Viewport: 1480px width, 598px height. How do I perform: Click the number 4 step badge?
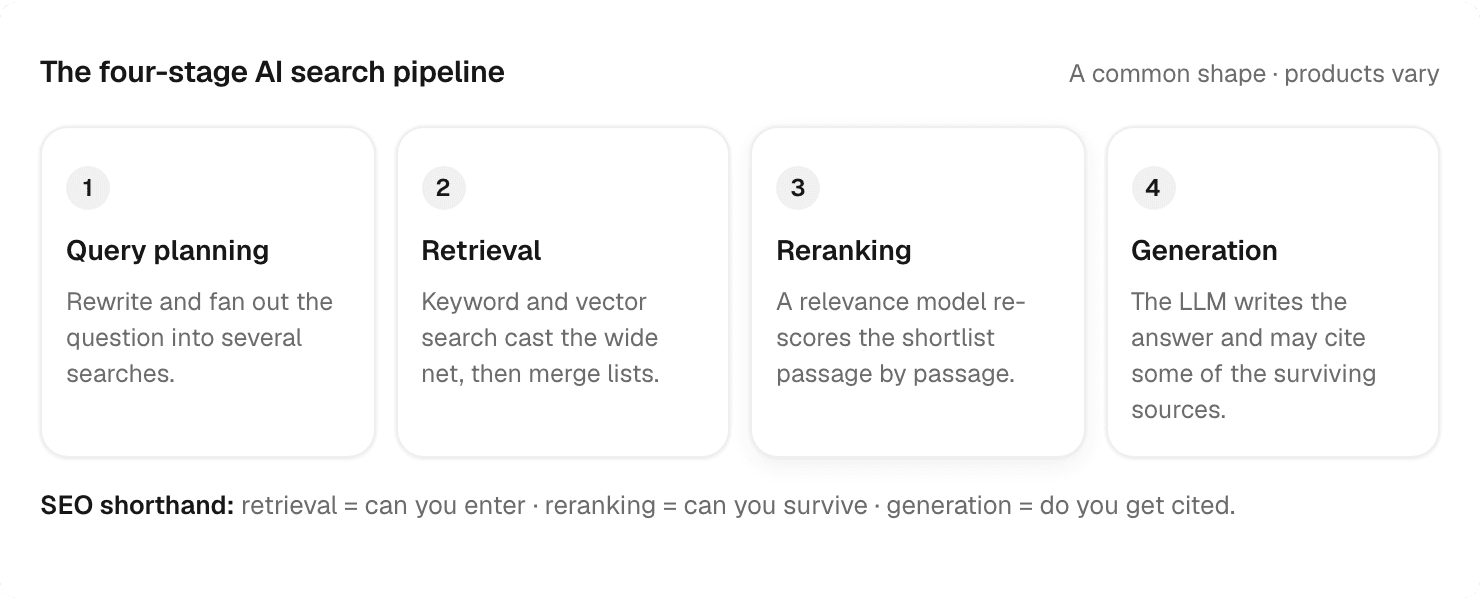click(1153, 188)
